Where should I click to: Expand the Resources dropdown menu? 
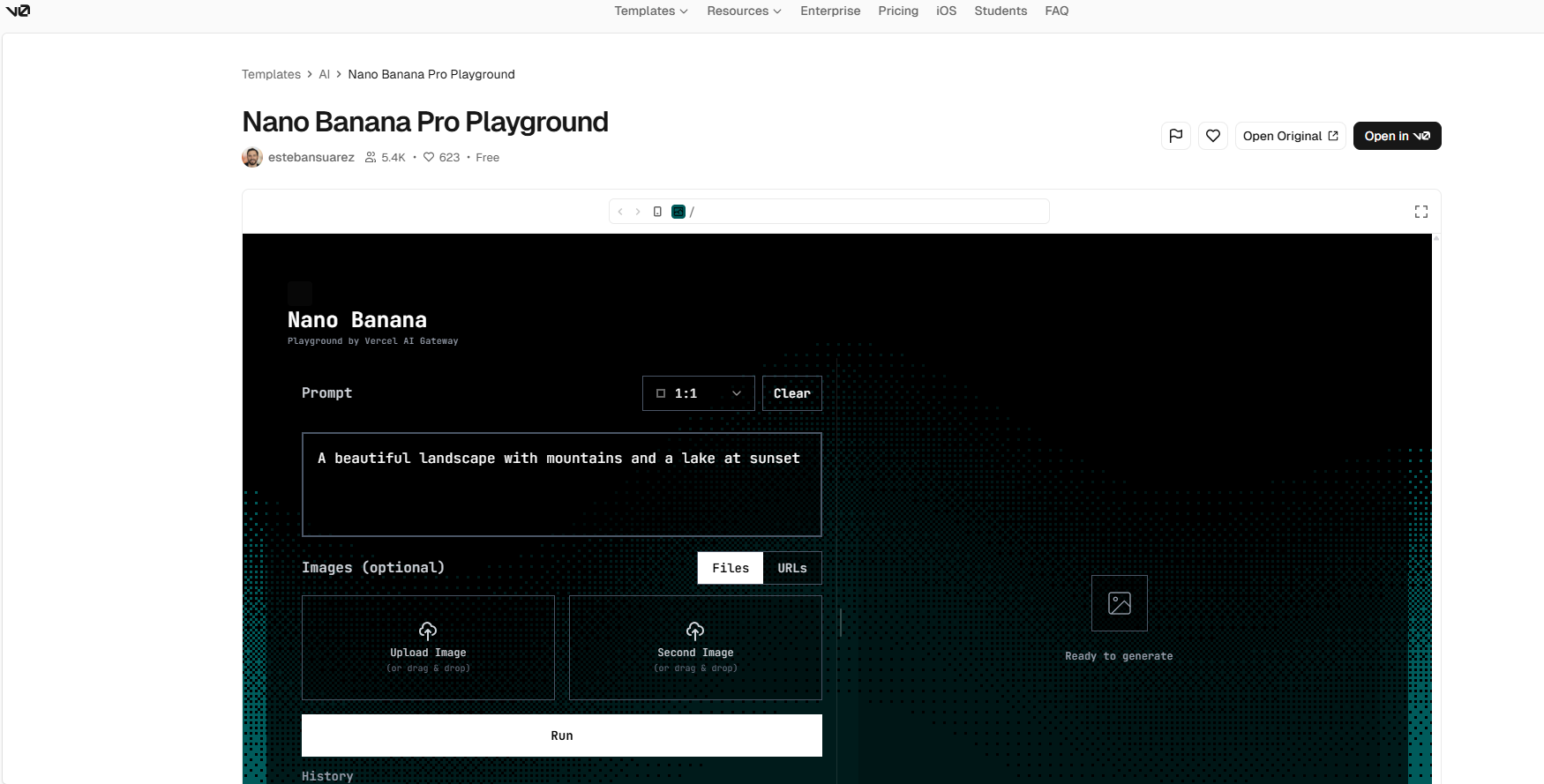[744, 11]
